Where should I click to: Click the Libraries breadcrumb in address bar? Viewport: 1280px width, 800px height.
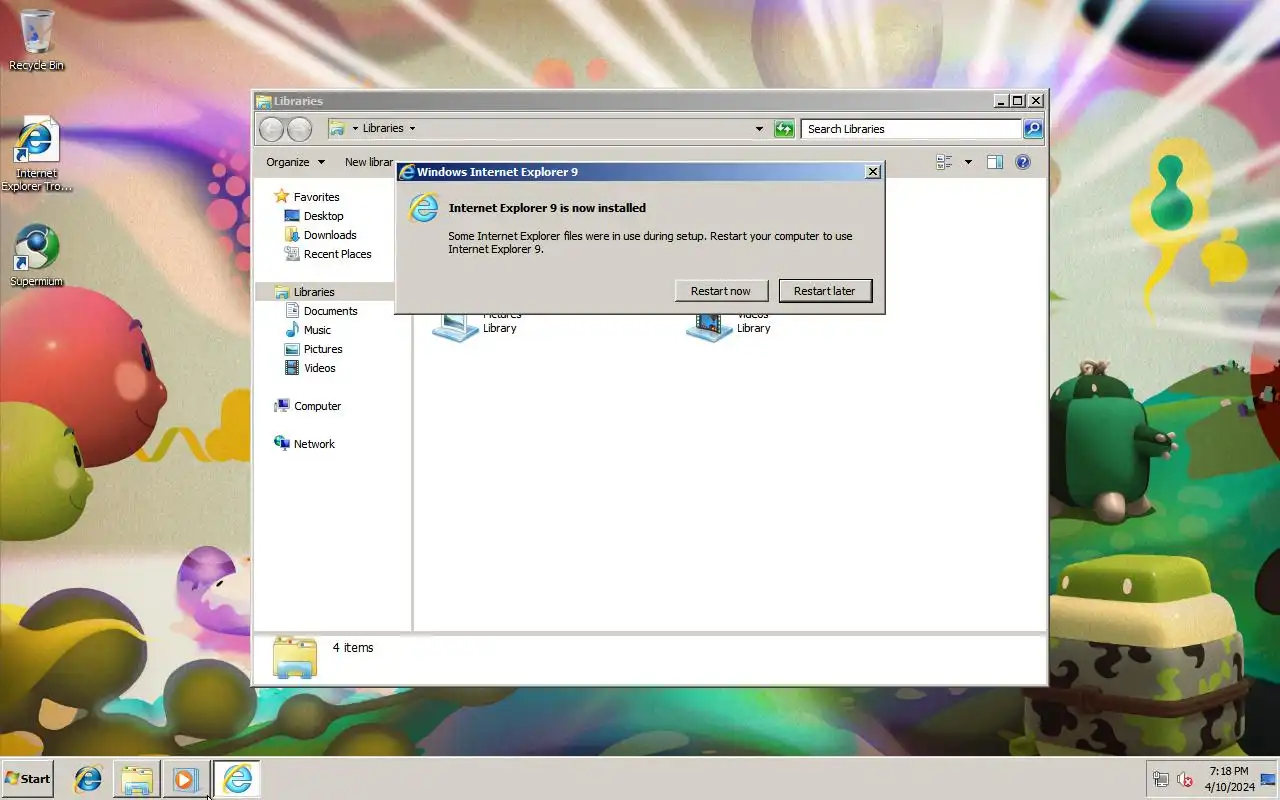pos(383,129)
